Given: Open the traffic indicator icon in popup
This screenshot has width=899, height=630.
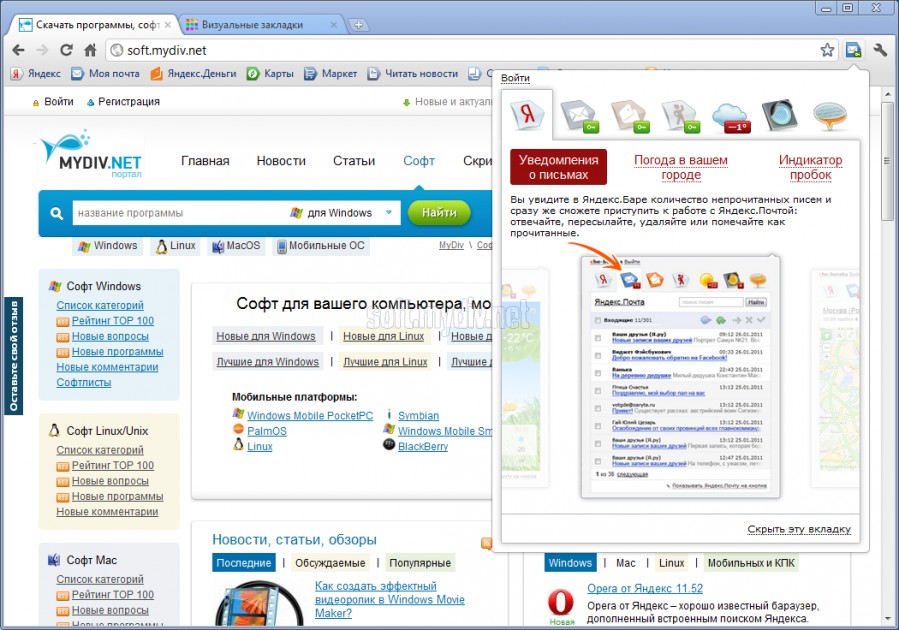Looking at the screenshot, I should coord(780,114).
